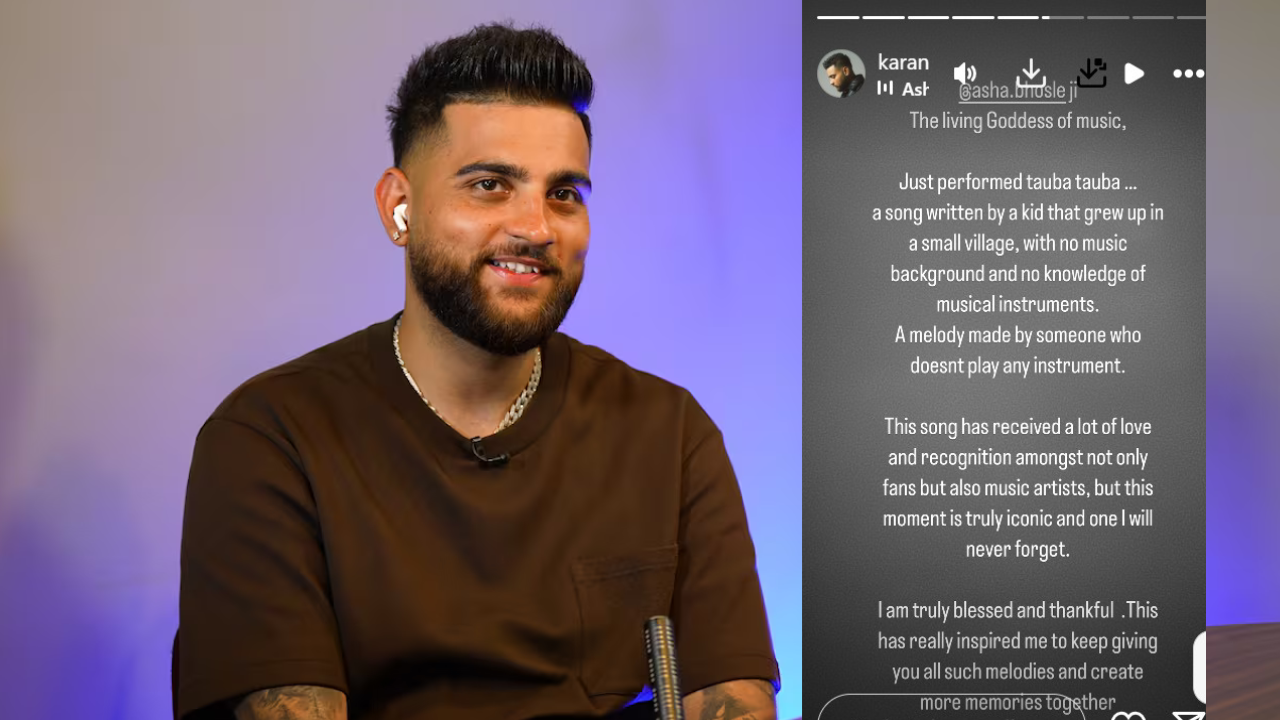Tap the music track label with bars icon
The width and height of the screenshot is (1280, 720).
(x=903, y=89)
